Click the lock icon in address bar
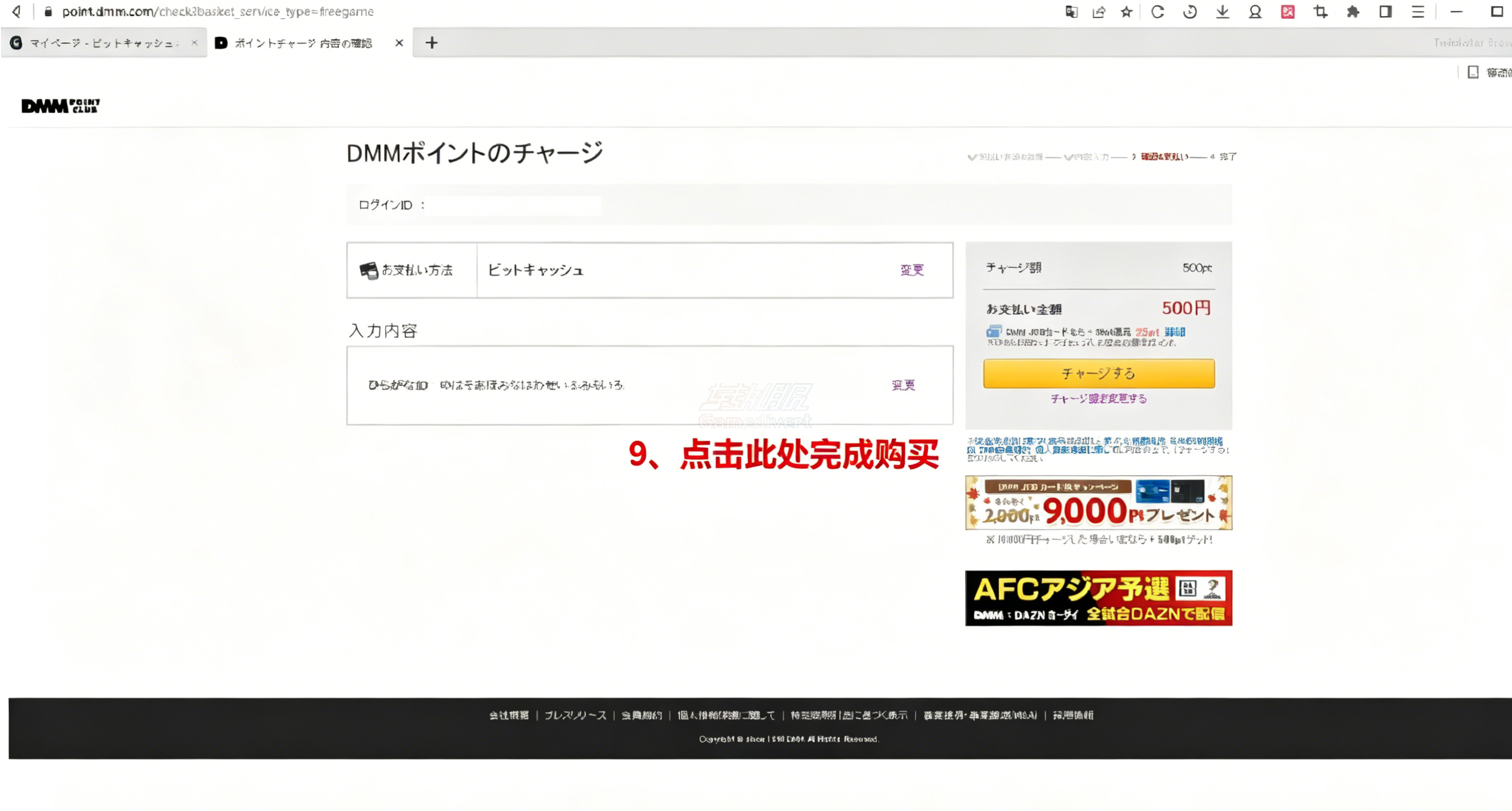1512x811 pixels. (48, 12)
